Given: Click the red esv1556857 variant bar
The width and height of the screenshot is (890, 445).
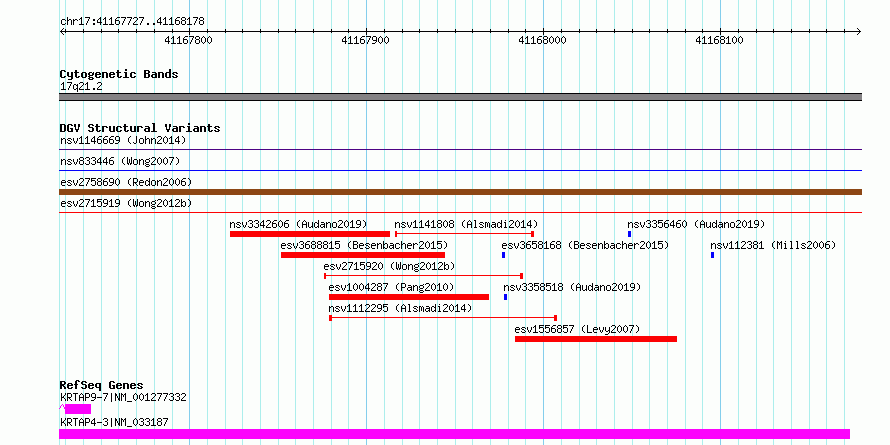Looking at the screenshot, I should pos(596,339).
